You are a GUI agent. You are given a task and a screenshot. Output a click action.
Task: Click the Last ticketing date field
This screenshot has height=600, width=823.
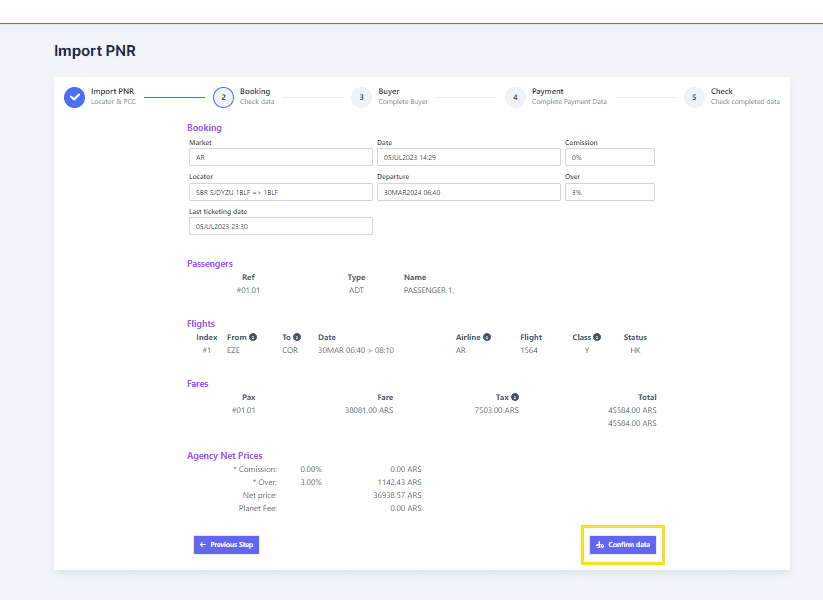(x=280, y=226)
